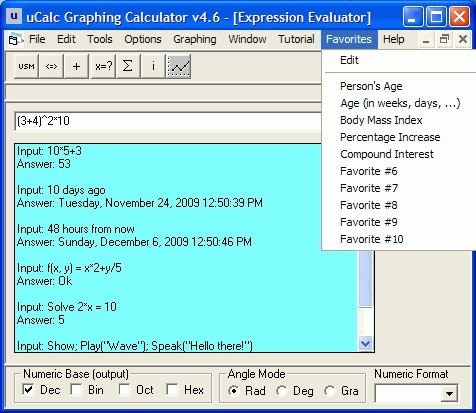Screen dimensions: 476x413
Task: Click the 'Input: 10*5+3' line
Action: coord(49,151)
